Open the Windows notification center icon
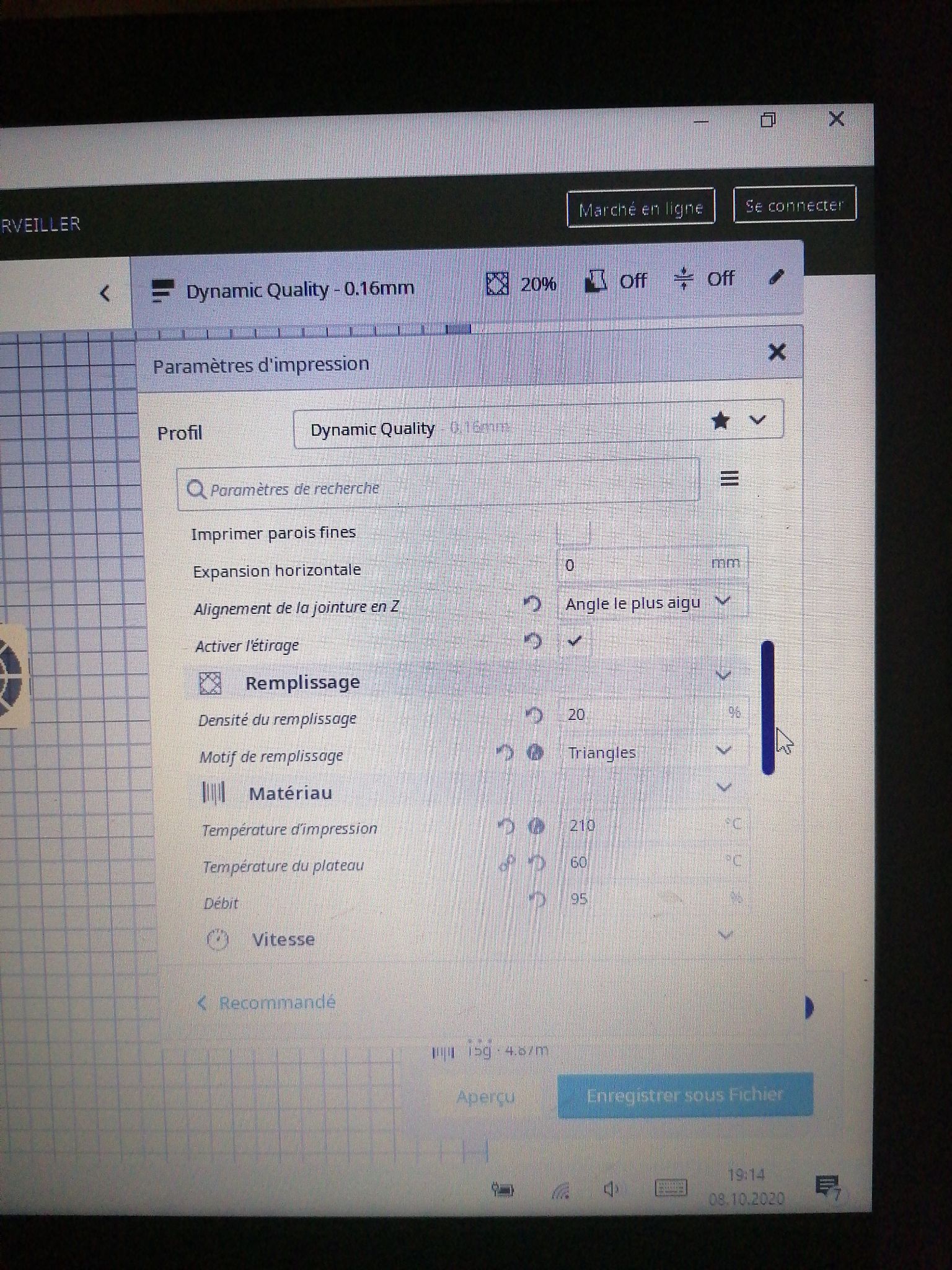The height and width of the screenshot is (1270, 952). pos(828,1186)
